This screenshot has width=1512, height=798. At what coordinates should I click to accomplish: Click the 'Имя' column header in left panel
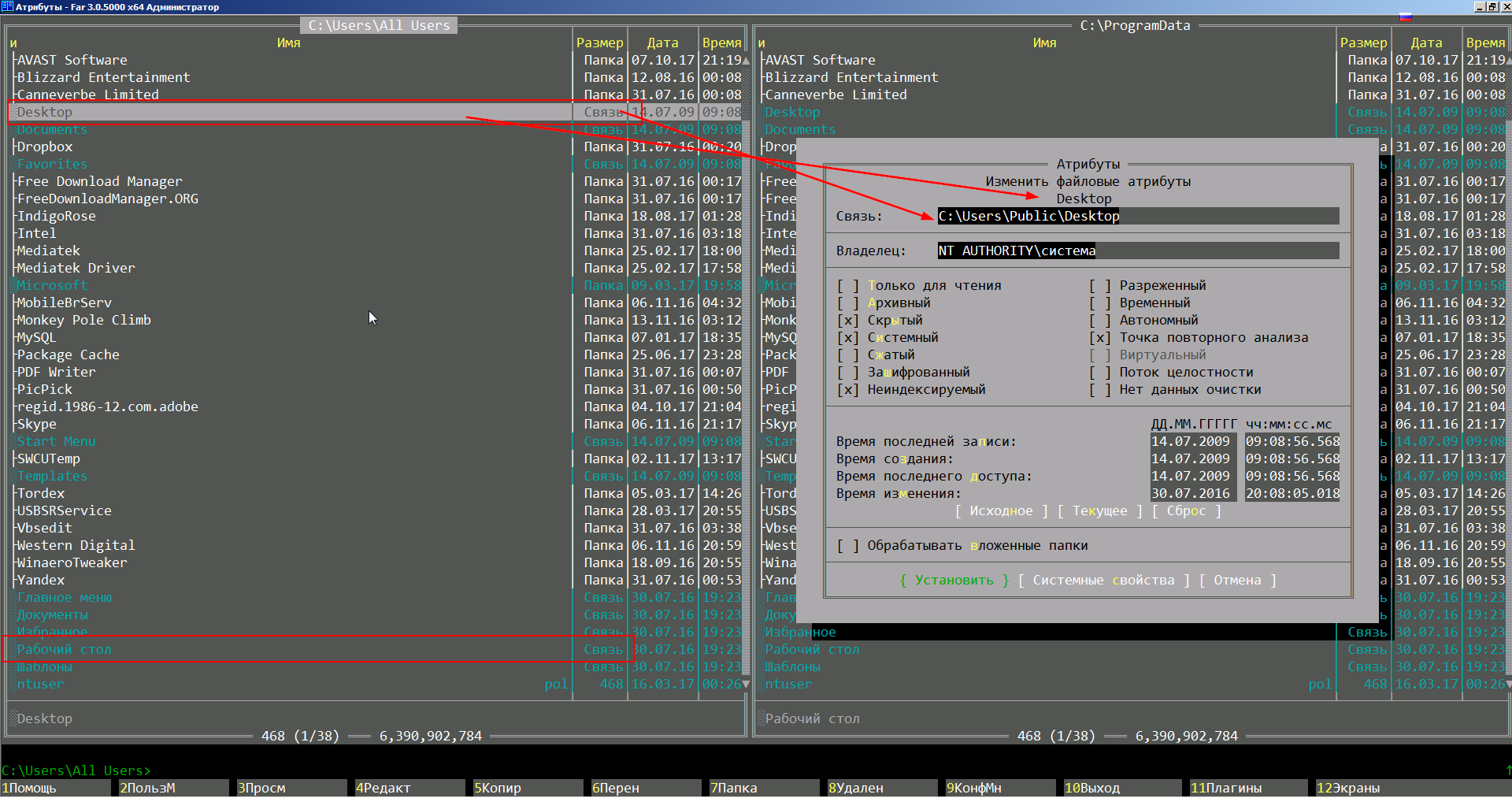(289, 43)
